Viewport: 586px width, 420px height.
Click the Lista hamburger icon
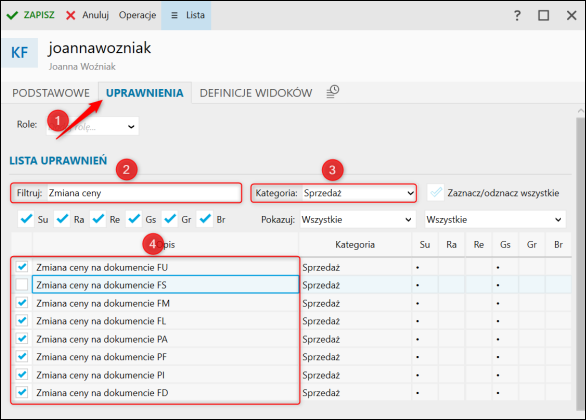coord(174,15)
